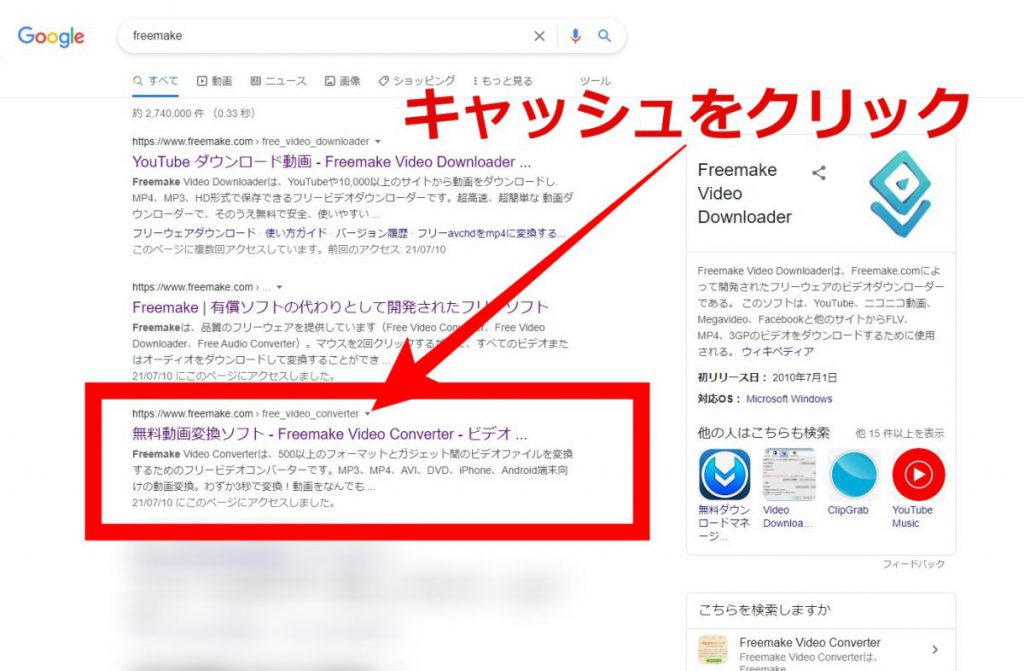Click the こちらを検索しますか heading
The width and height of the screenshot is (1024, 671).
click(765, 610)
